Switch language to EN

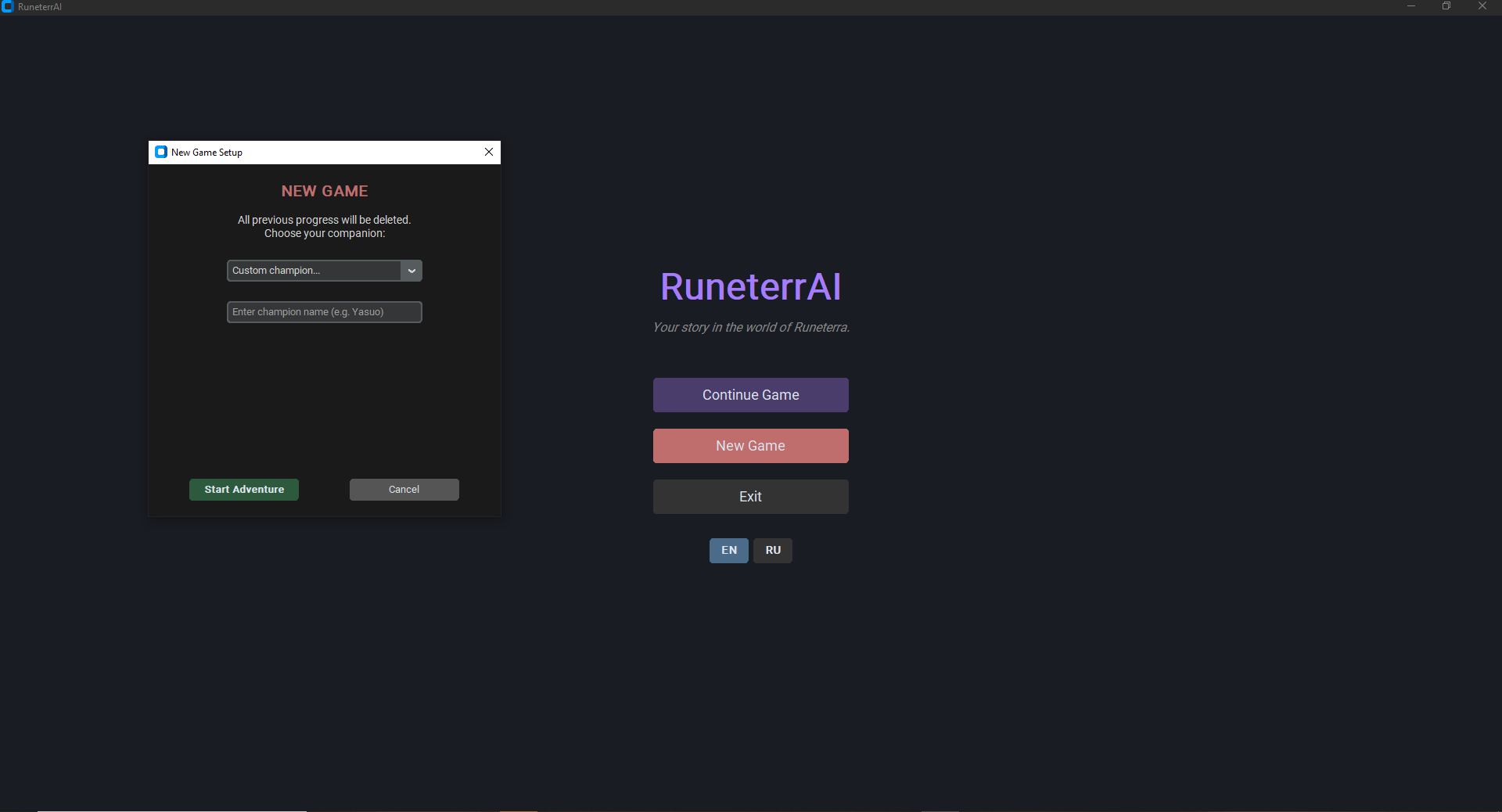[729, 551]
